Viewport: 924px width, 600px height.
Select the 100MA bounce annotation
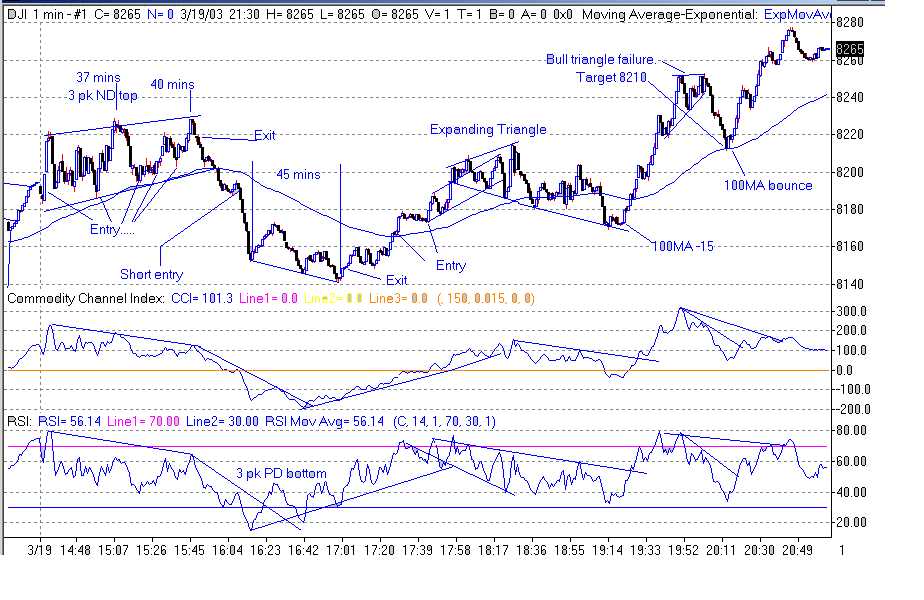[767, 185]
